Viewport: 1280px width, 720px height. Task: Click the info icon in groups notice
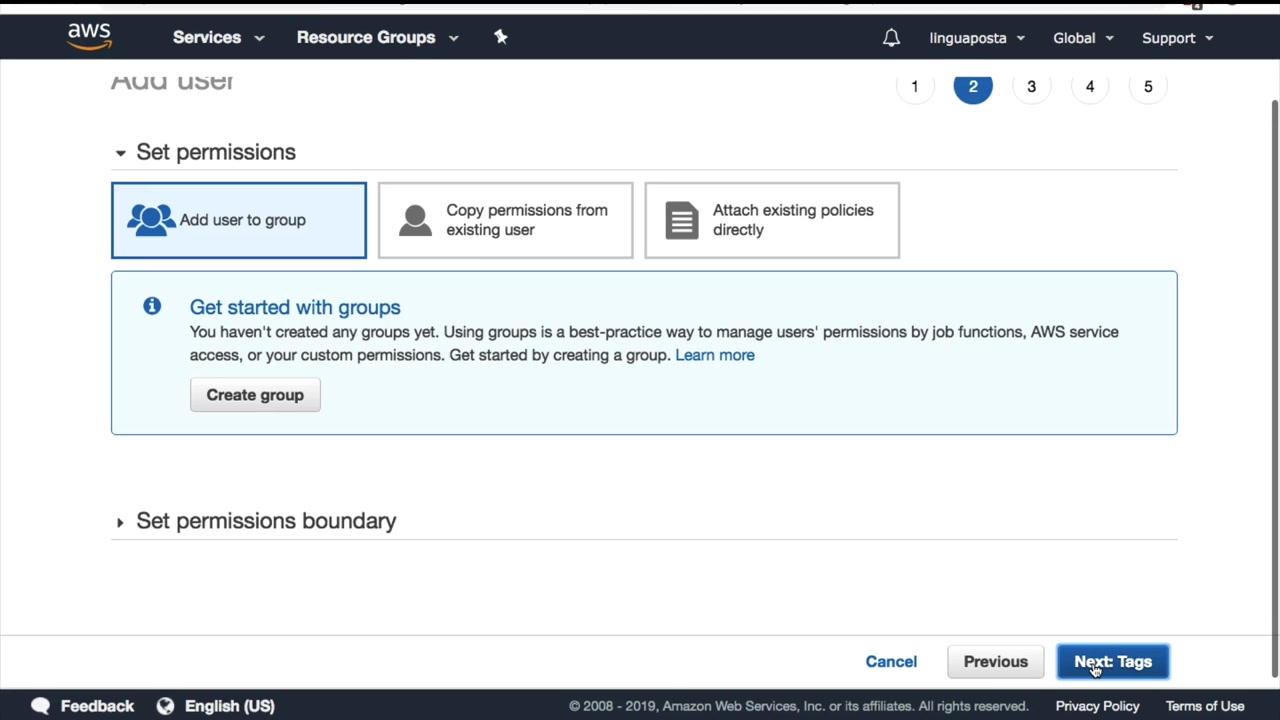(152, 306)
